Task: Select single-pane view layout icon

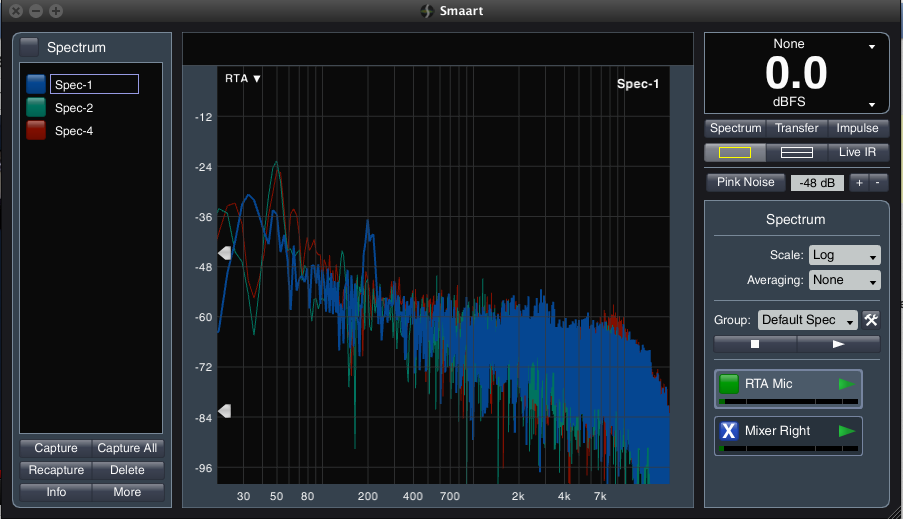Action: click(x=735, y=152)
